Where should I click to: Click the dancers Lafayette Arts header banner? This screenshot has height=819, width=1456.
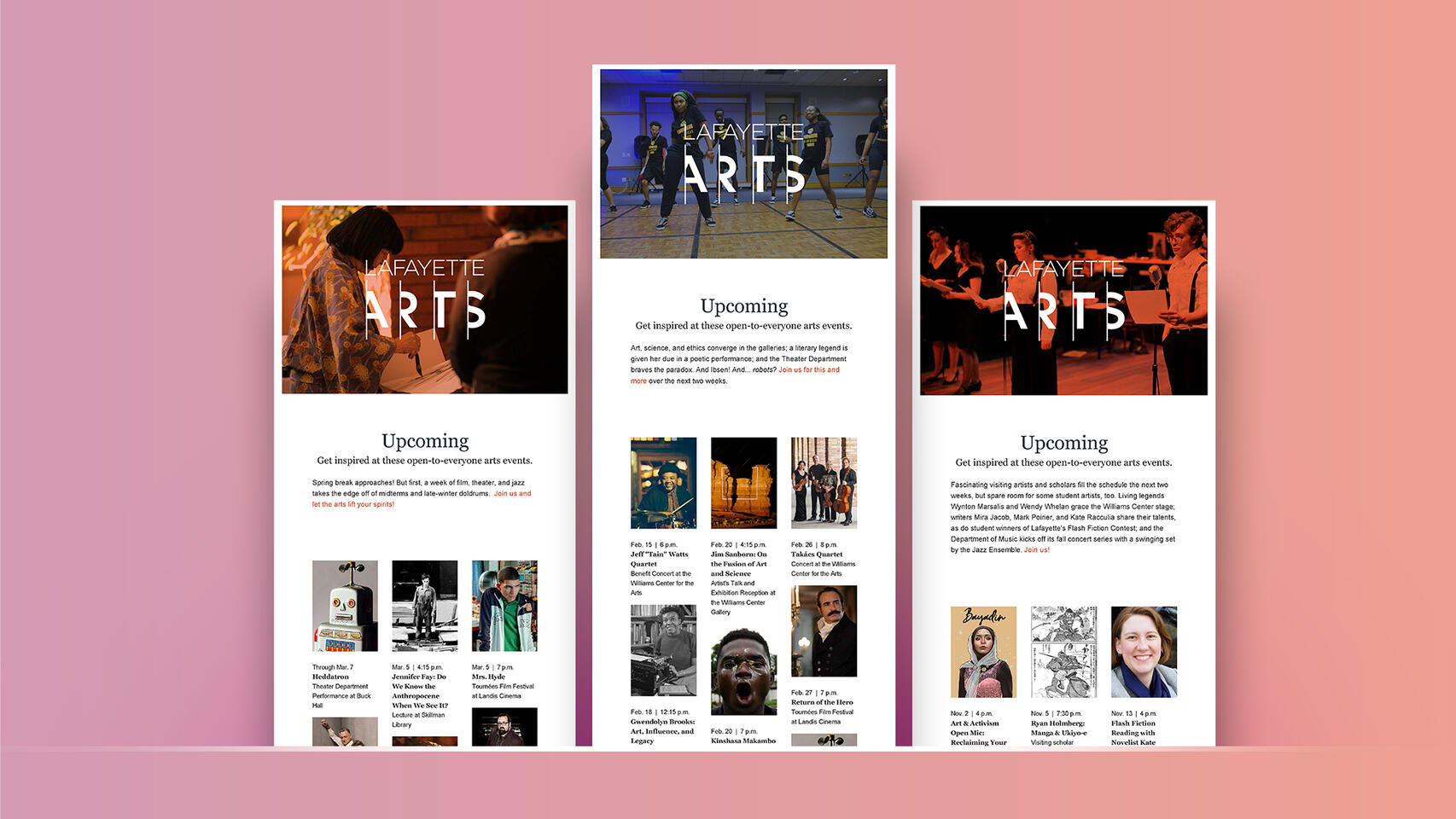coord(743,164)
